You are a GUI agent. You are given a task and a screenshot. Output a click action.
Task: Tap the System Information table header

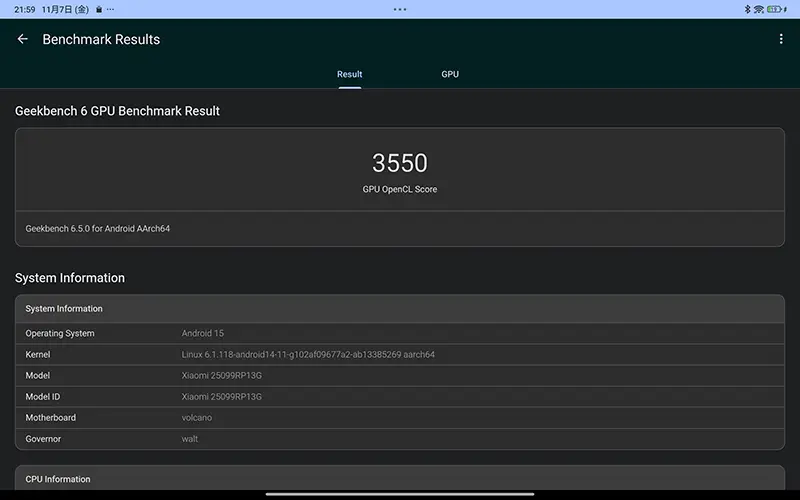[x=399, y=309]
